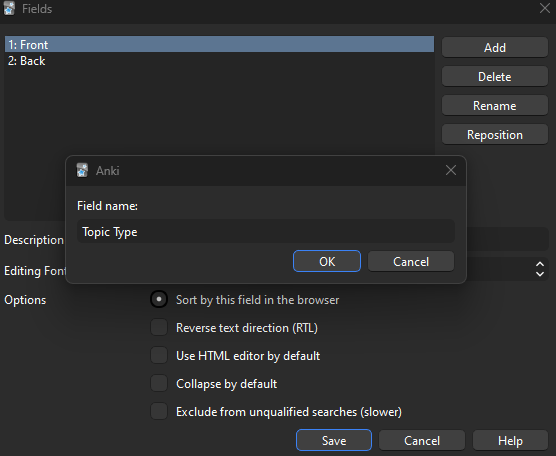Select the 2: Back field
556x456 pixels.
[x=219, y=61]
